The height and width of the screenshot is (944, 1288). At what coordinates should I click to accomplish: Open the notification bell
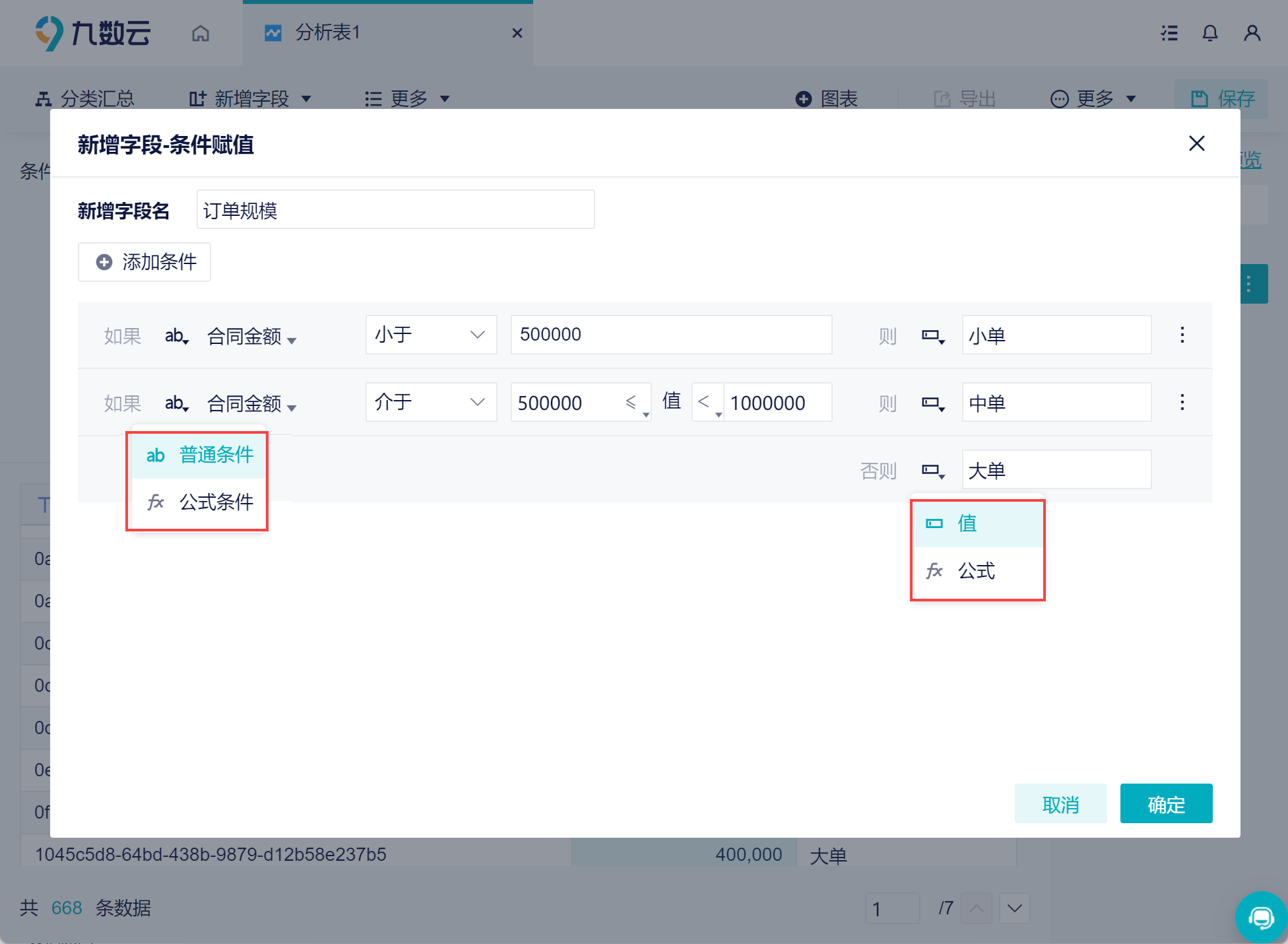coord(1209,33)
